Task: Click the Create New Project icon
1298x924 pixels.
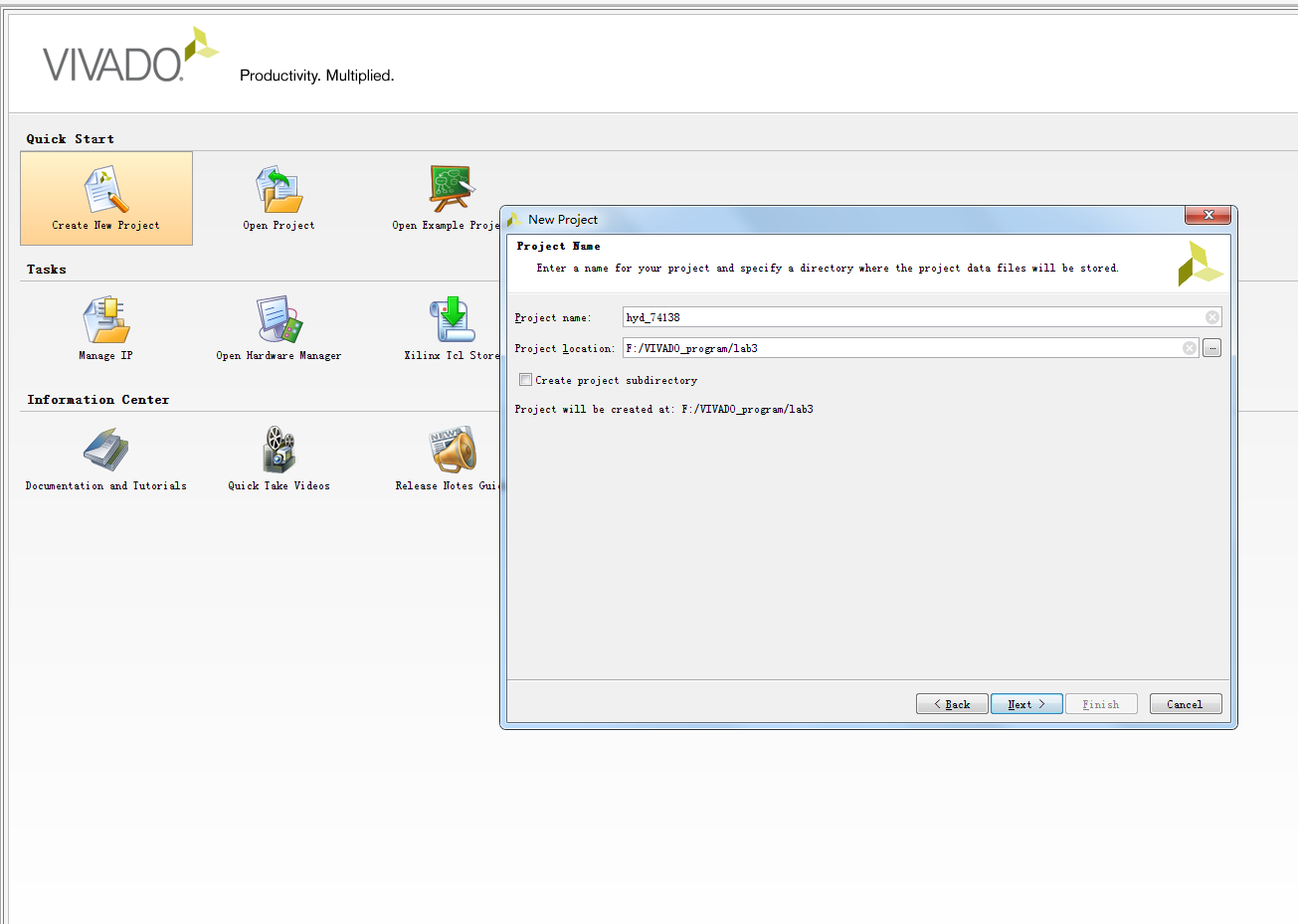Action: click(105, 191)
